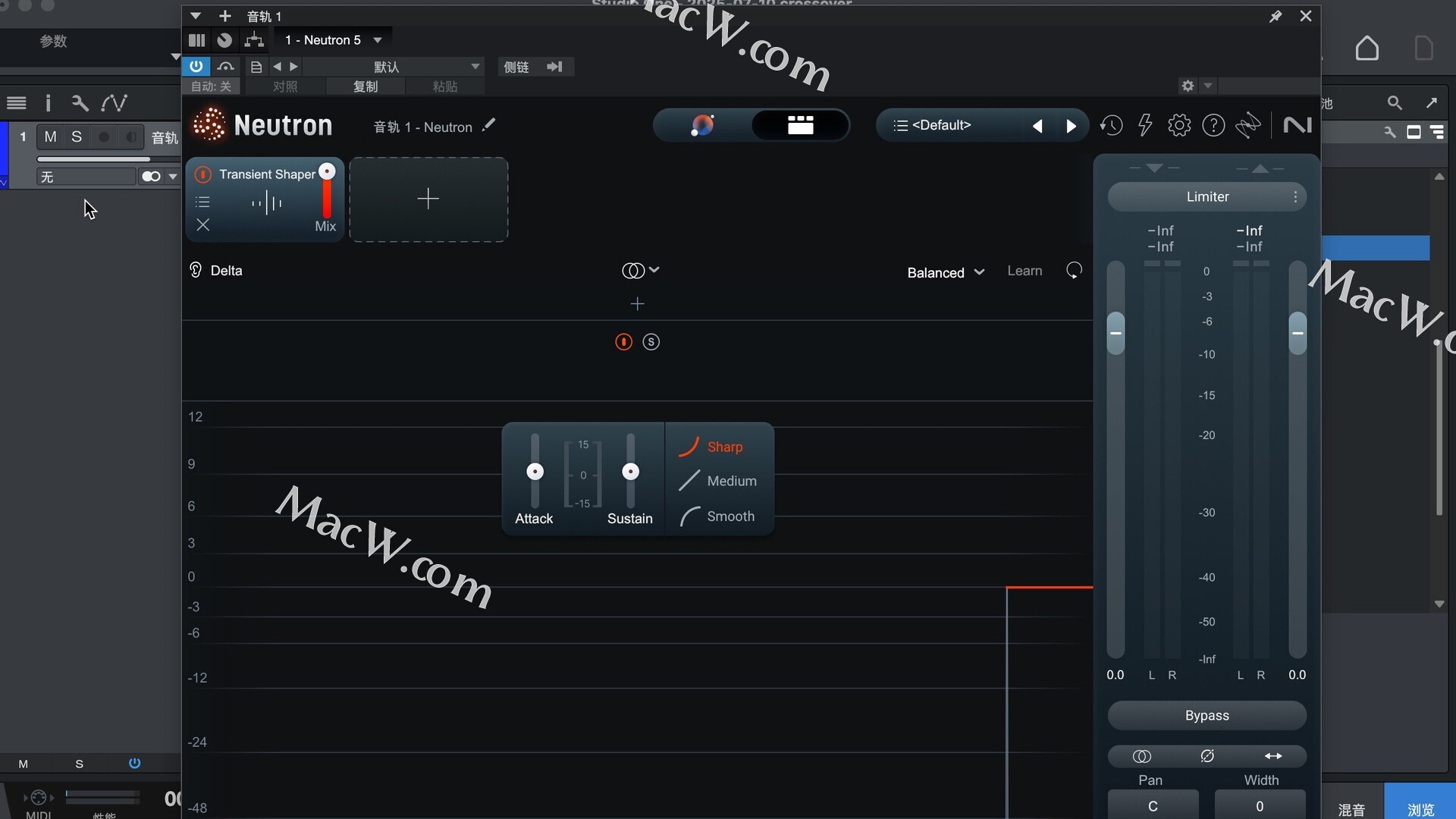Open the plugin routing icon

coord(254,40)
